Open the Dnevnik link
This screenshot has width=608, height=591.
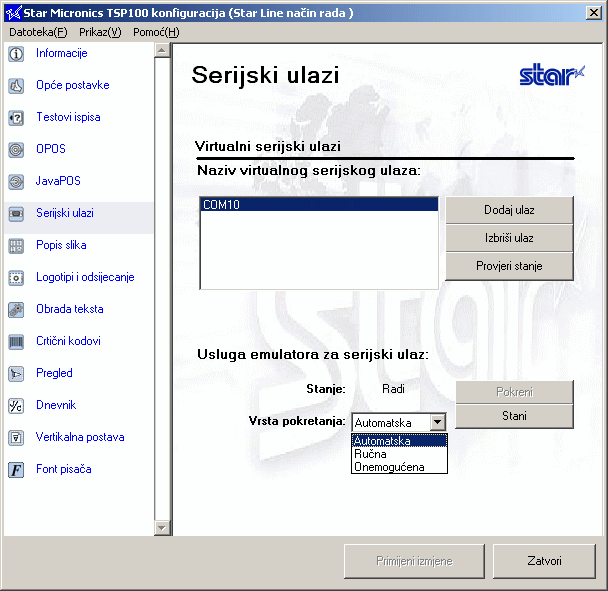click(x=56, y=405)
